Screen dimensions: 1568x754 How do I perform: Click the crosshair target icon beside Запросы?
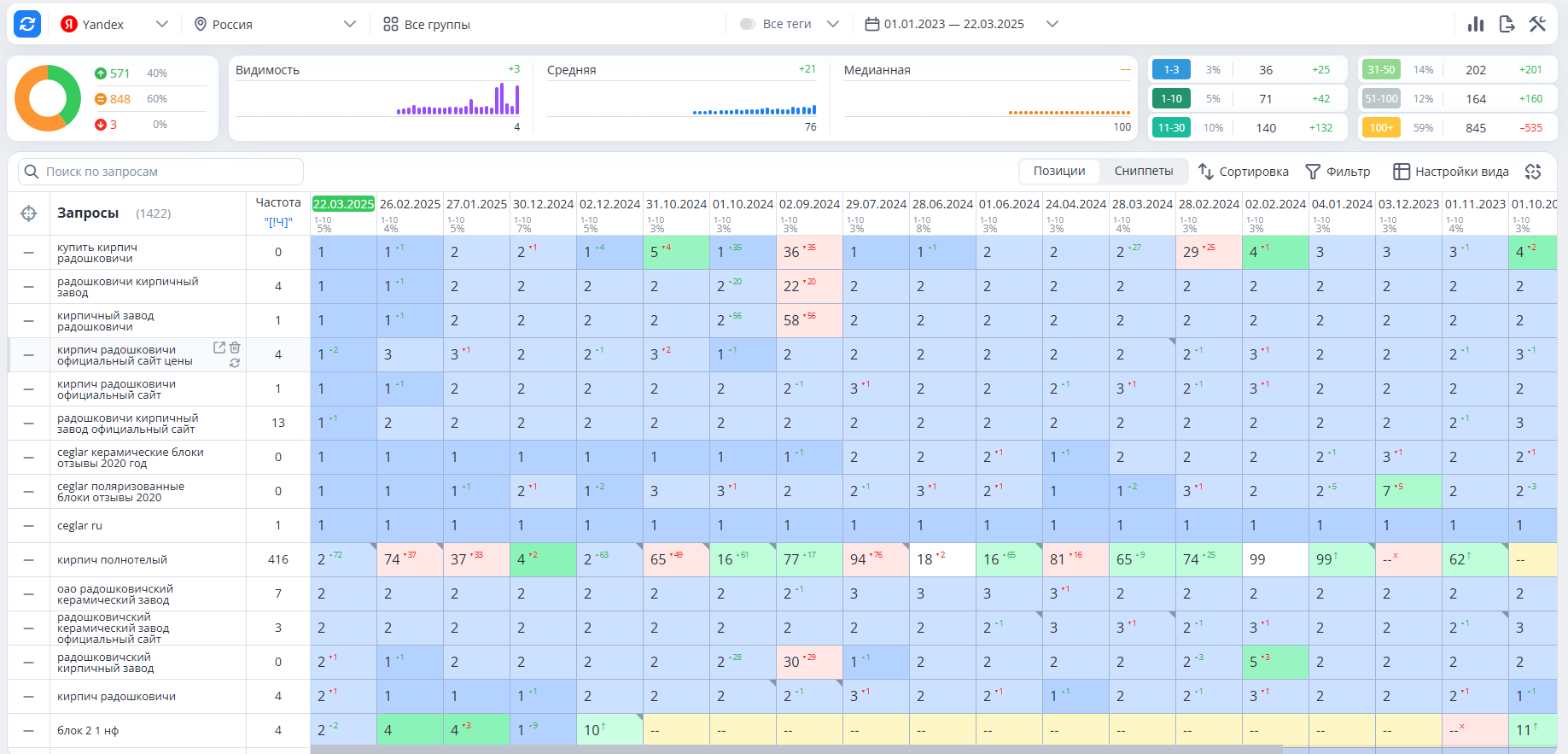tap(29, 213)
